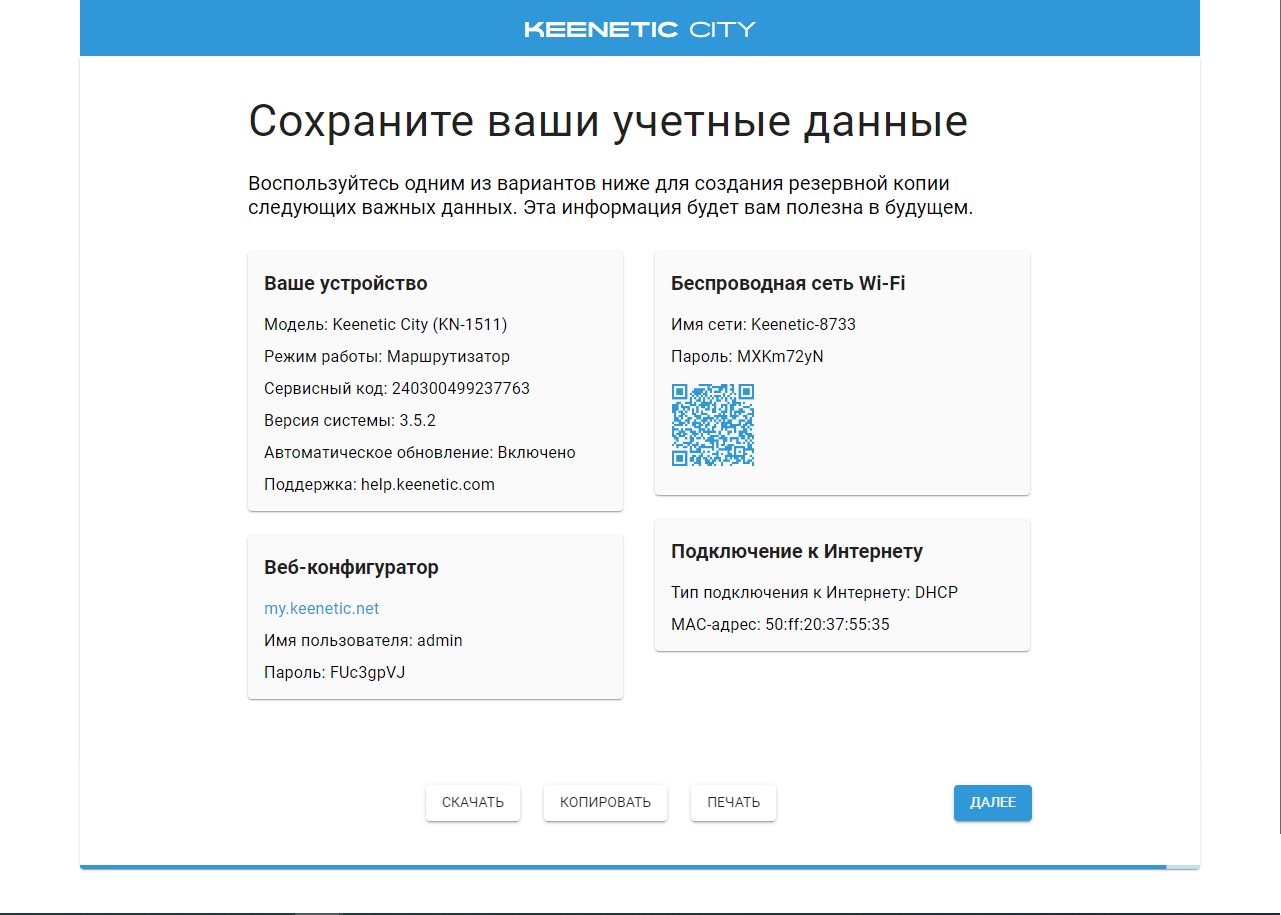Click the service code 240300499237763

(461, 389)
